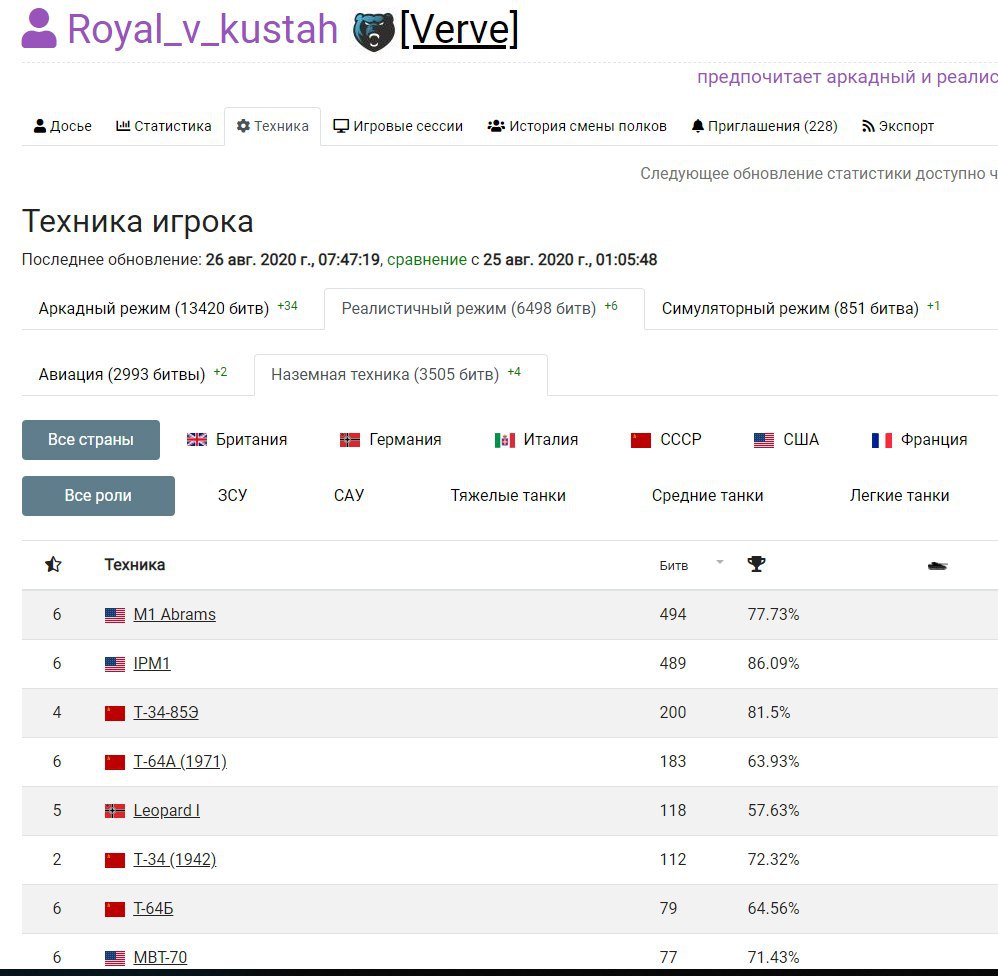The width and height of the screenshot is (998, 976).
Task: Filter by Тяжелые танки
Action: tap(508, 495)
